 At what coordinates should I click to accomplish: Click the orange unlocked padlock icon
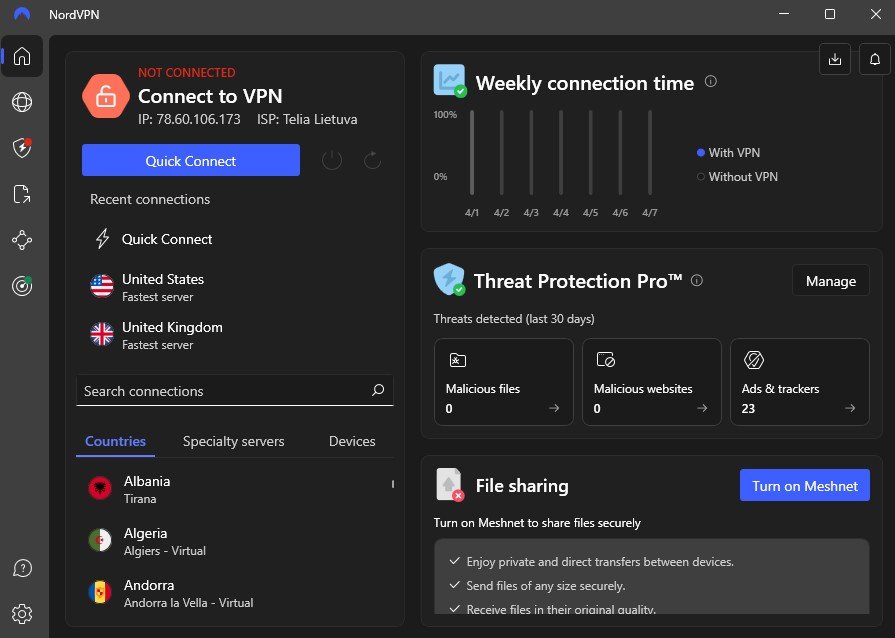(x=106, y=96)
